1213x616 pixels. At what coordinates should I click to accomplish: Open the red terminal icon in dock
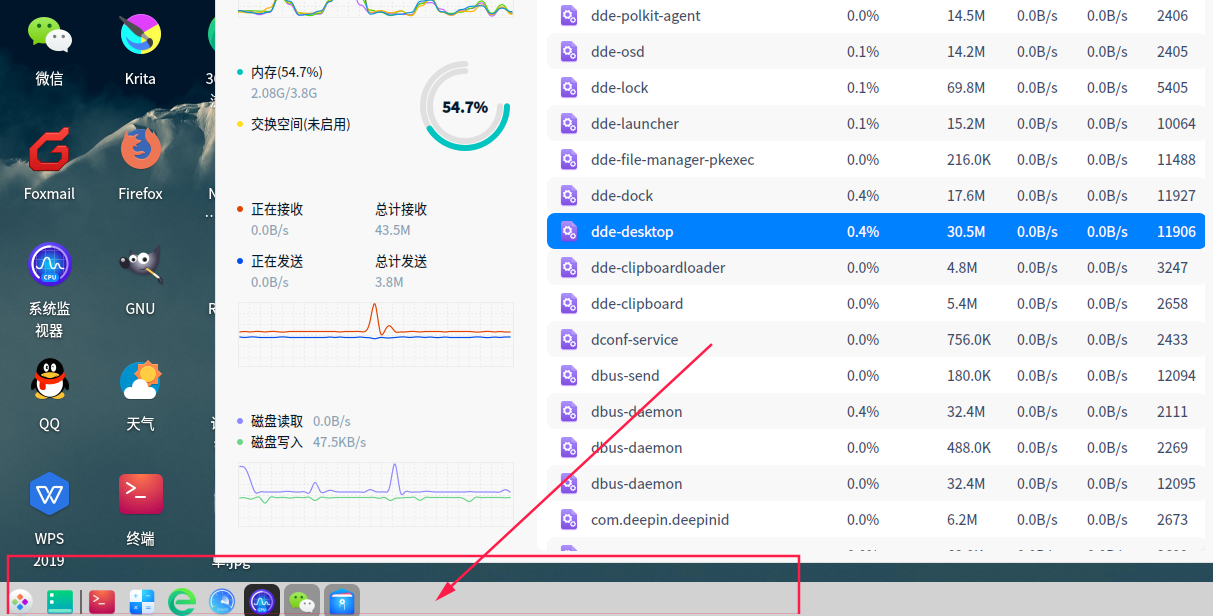[x=101, y=601]
